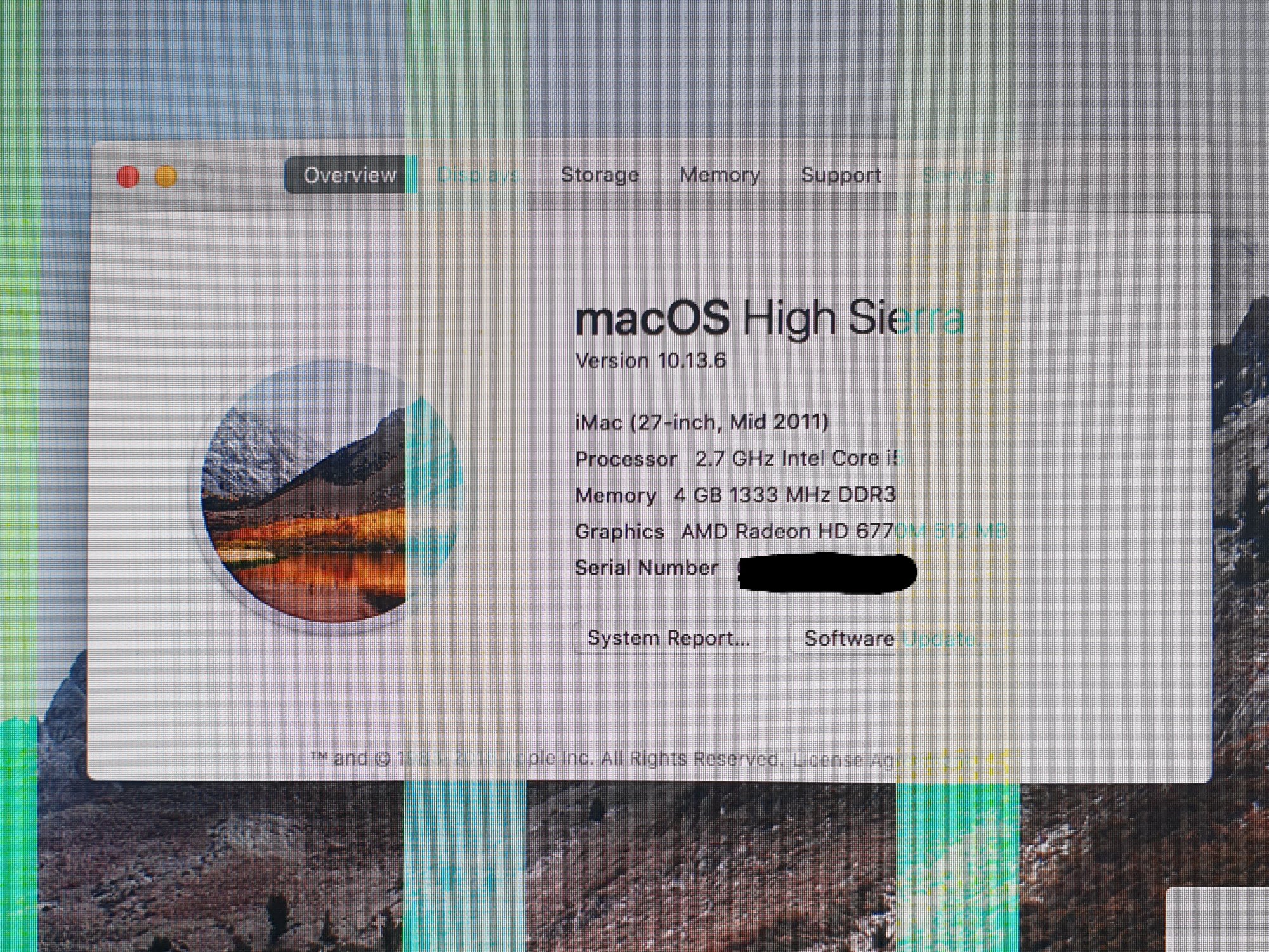Minimize window with the yellow button
Viewport: 1269px width, 952px height.
point(166,176)
